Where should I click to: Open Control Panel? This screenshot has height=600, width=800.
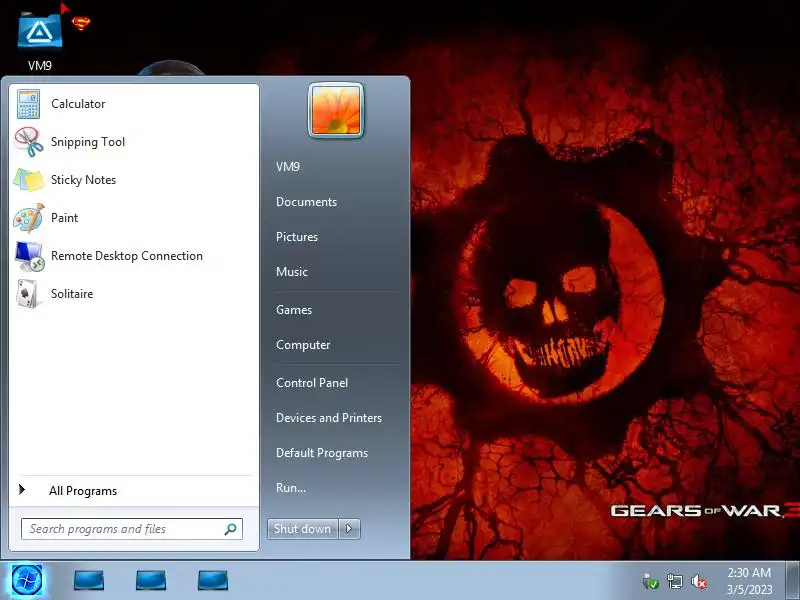(x=312, y=383)
